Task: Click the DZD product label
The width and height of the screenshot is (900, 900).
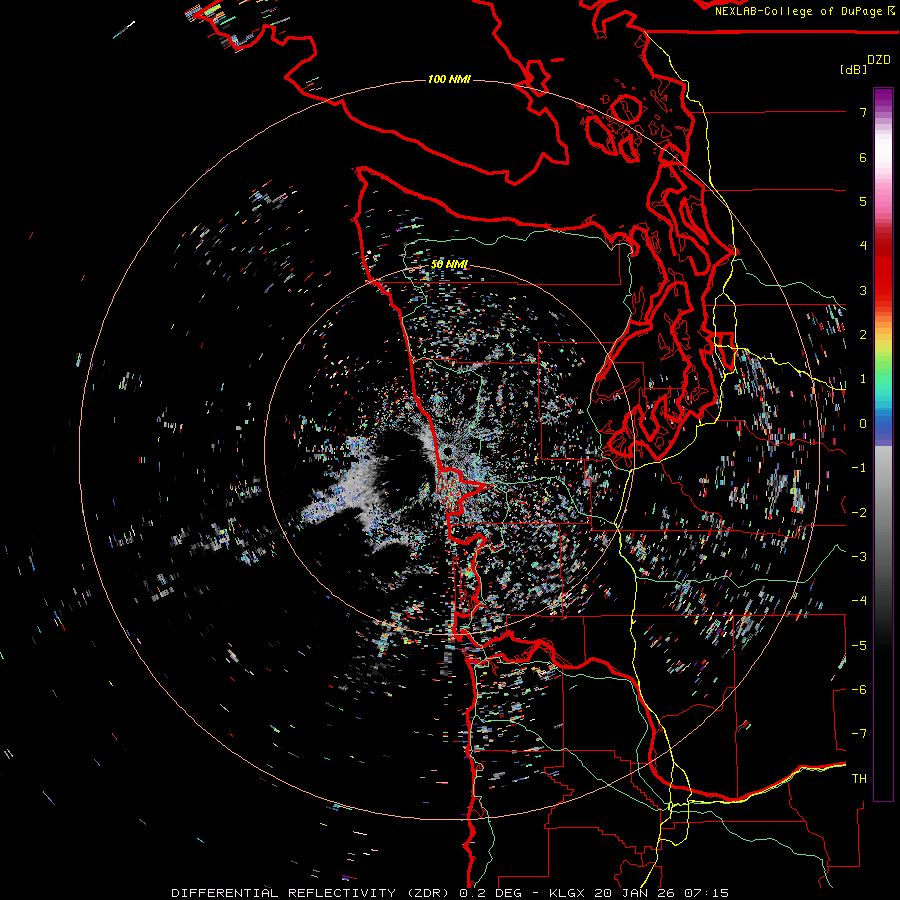Action: pos(879,60)
